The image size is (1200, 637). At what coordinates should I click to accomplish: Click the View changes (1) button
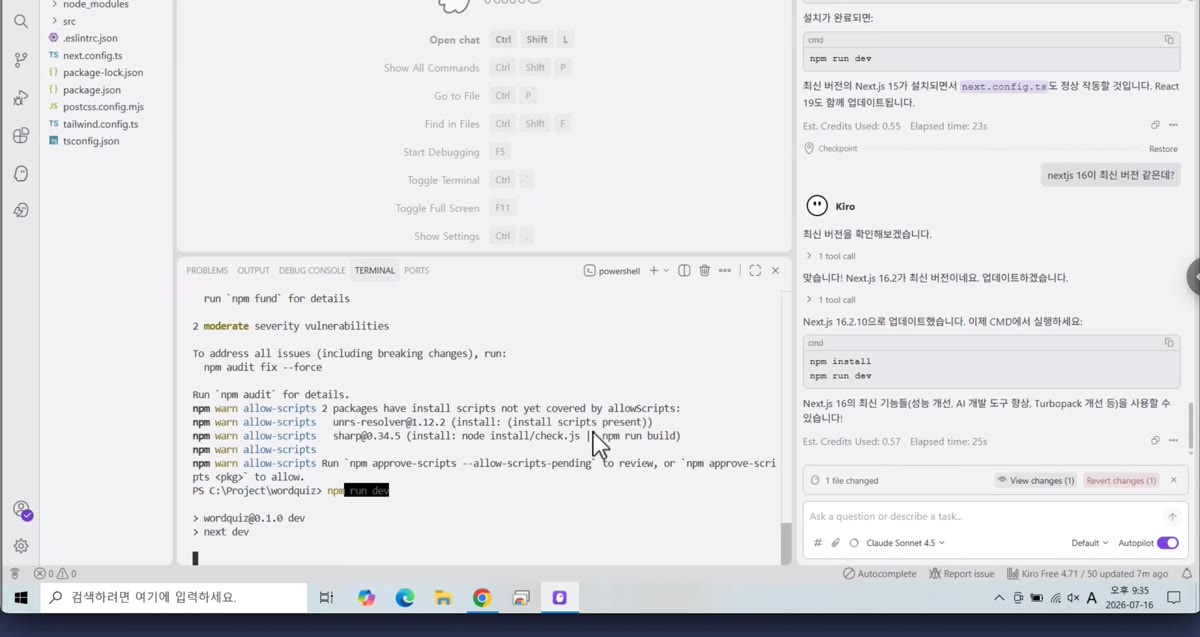tap(1035, 480)
